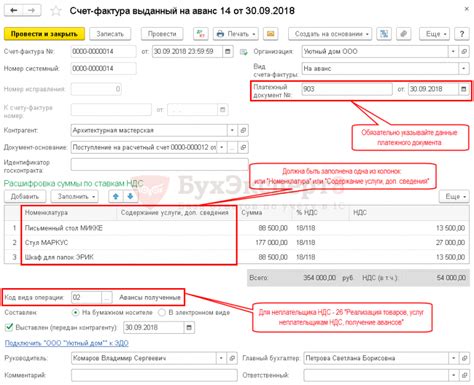
Task: Expand the Организация dropdown
Action: coord(453,52)
